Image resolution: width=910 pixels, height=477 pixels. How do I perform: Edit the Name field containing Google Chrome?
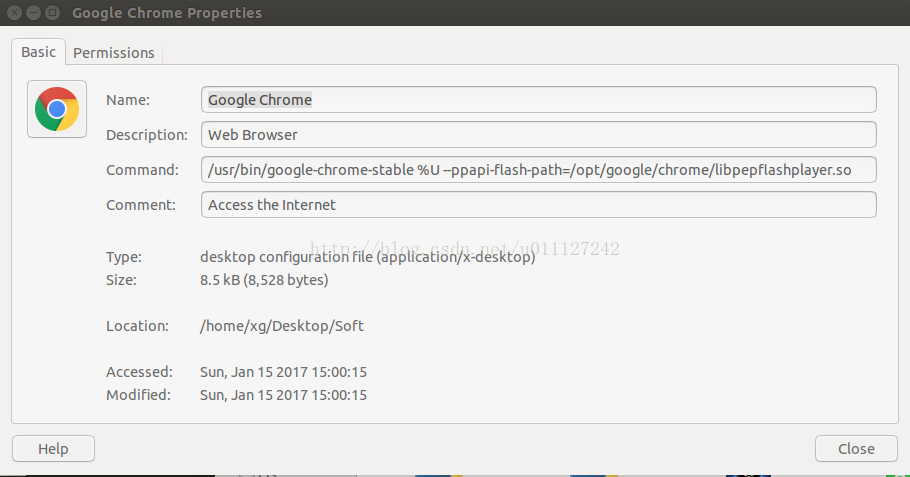[x=539, y=100]
